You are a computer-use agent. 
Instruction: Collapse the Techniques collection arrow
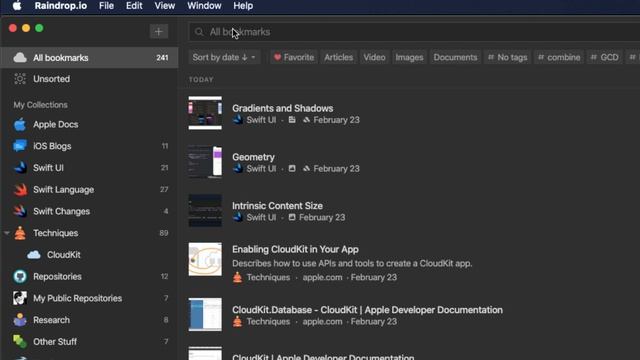[x=7, y=233]
